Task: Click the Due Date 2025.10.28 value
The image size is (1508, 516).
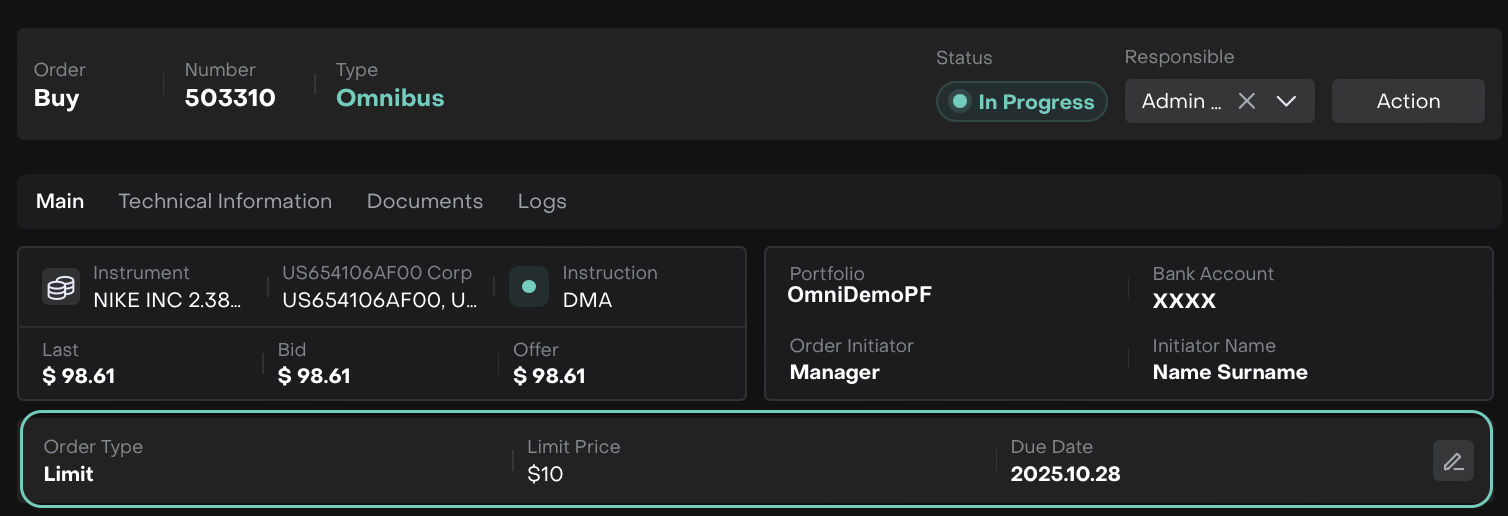Action: tap(1065, 474)
